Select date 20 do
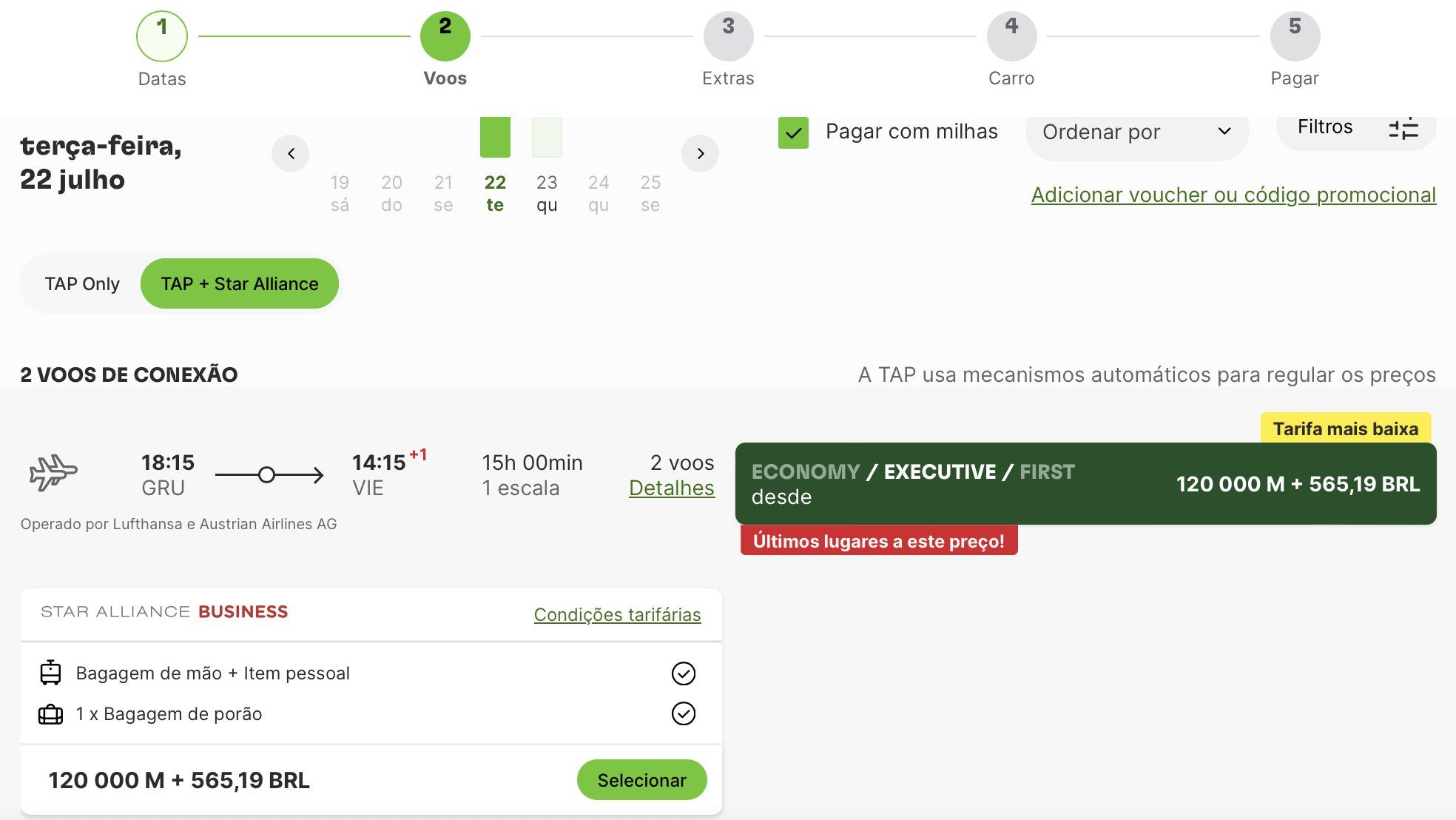Screen dimensions: 1456x820 [391, 194]
